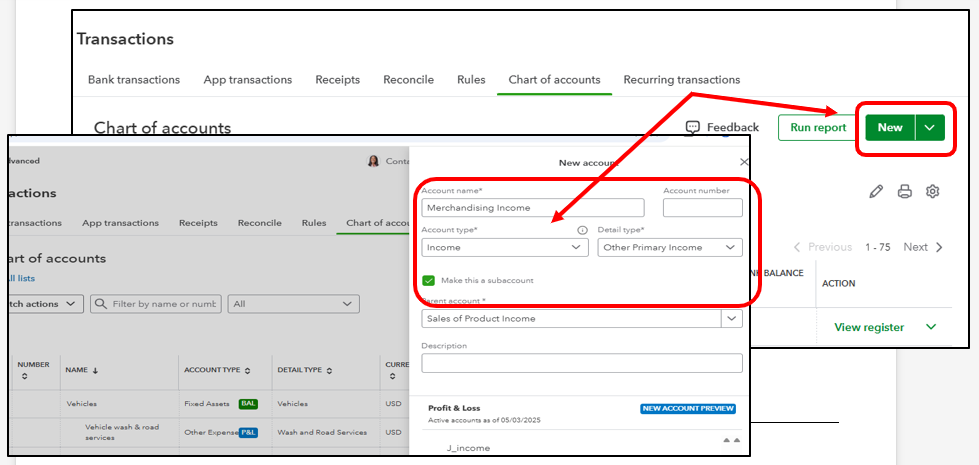The width and height of the screenshot is (979, 465).
Task: Open App transactions tab in back window
Action: click(248, 80)
